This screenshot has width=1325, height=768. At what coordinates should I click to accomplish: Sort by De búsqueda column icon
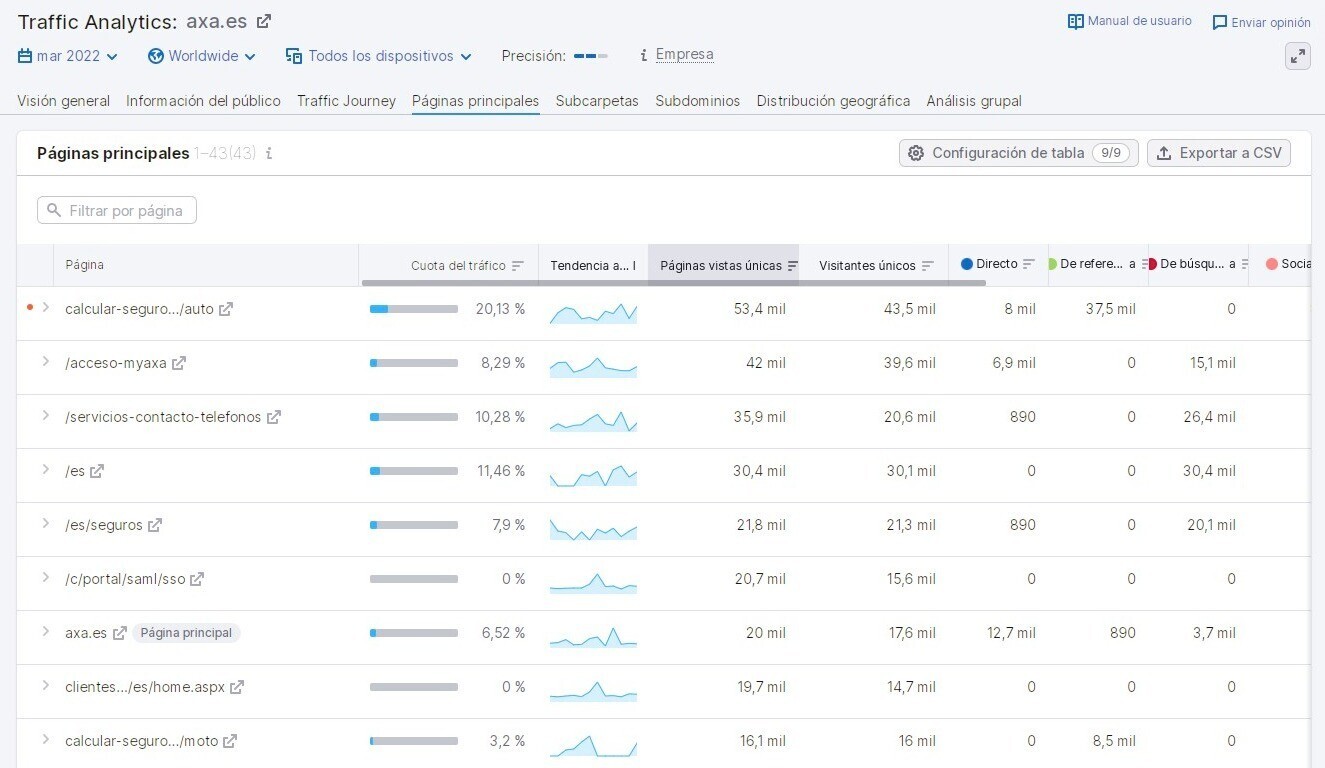(x=1244, y=264)
